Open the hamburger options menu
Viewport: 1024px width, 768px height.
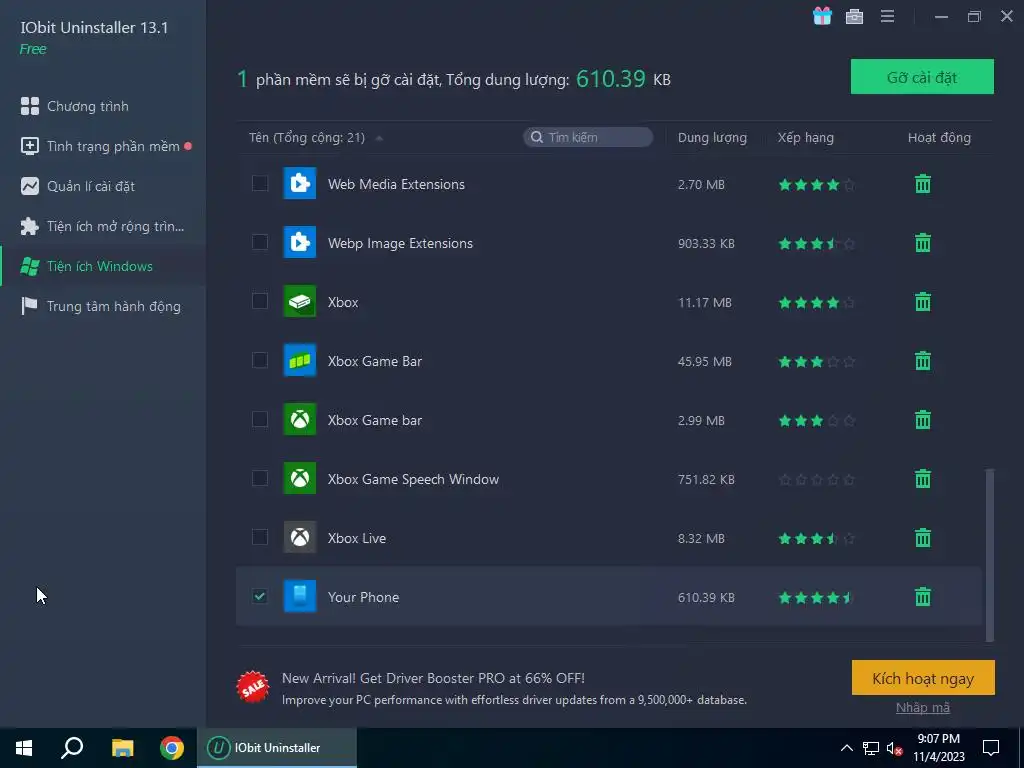[x=887, y=16]
